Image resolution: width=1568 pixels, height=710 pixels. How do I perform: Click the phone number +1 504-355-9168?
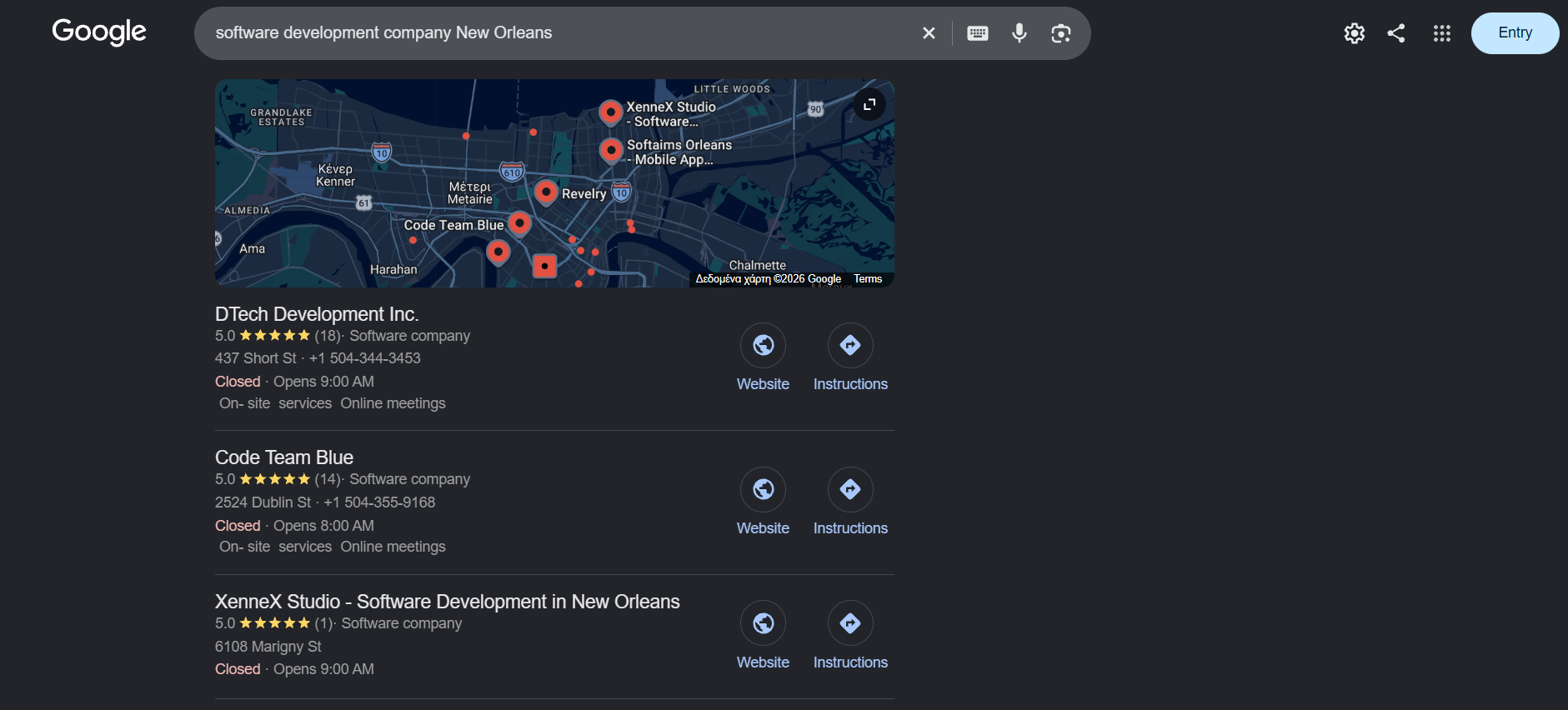pyautogui.click(x=379, y=502)
